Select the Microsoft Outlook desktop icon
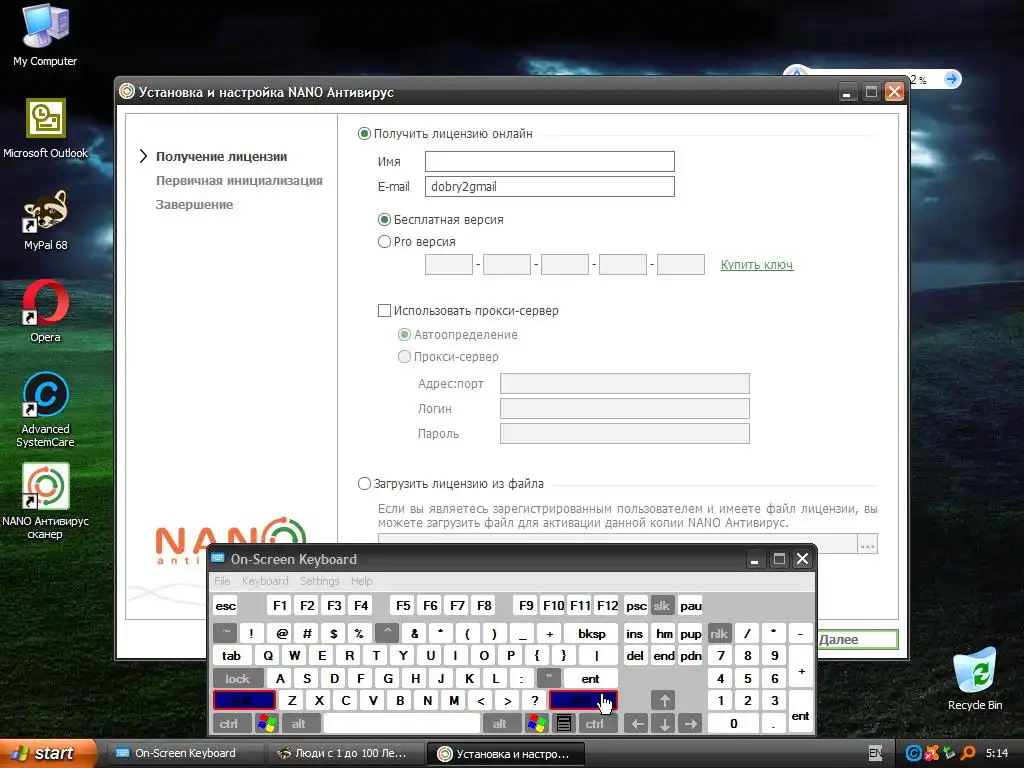The image size is (1024, 768). 45,128
